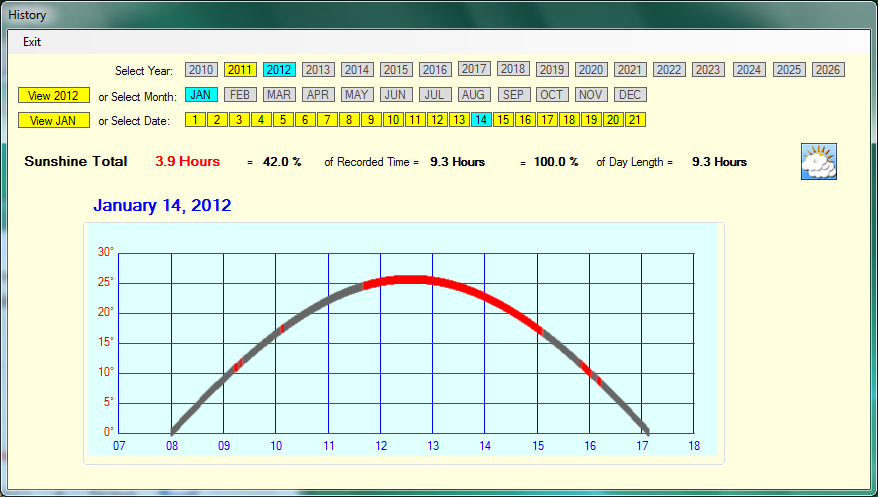This screenshot has height=497, width=878.
Task: Choose the JUL month button
Action: 435,95
